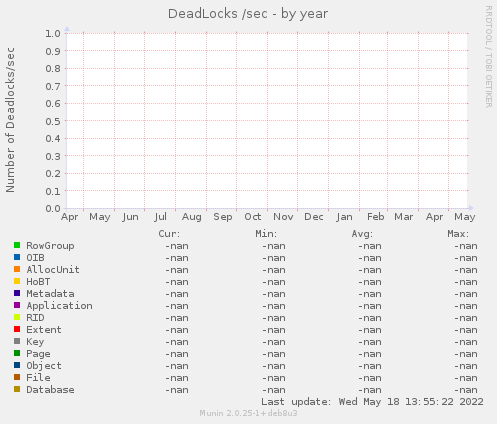
Task: Select the Database legend label
Action: pos(50,390)
